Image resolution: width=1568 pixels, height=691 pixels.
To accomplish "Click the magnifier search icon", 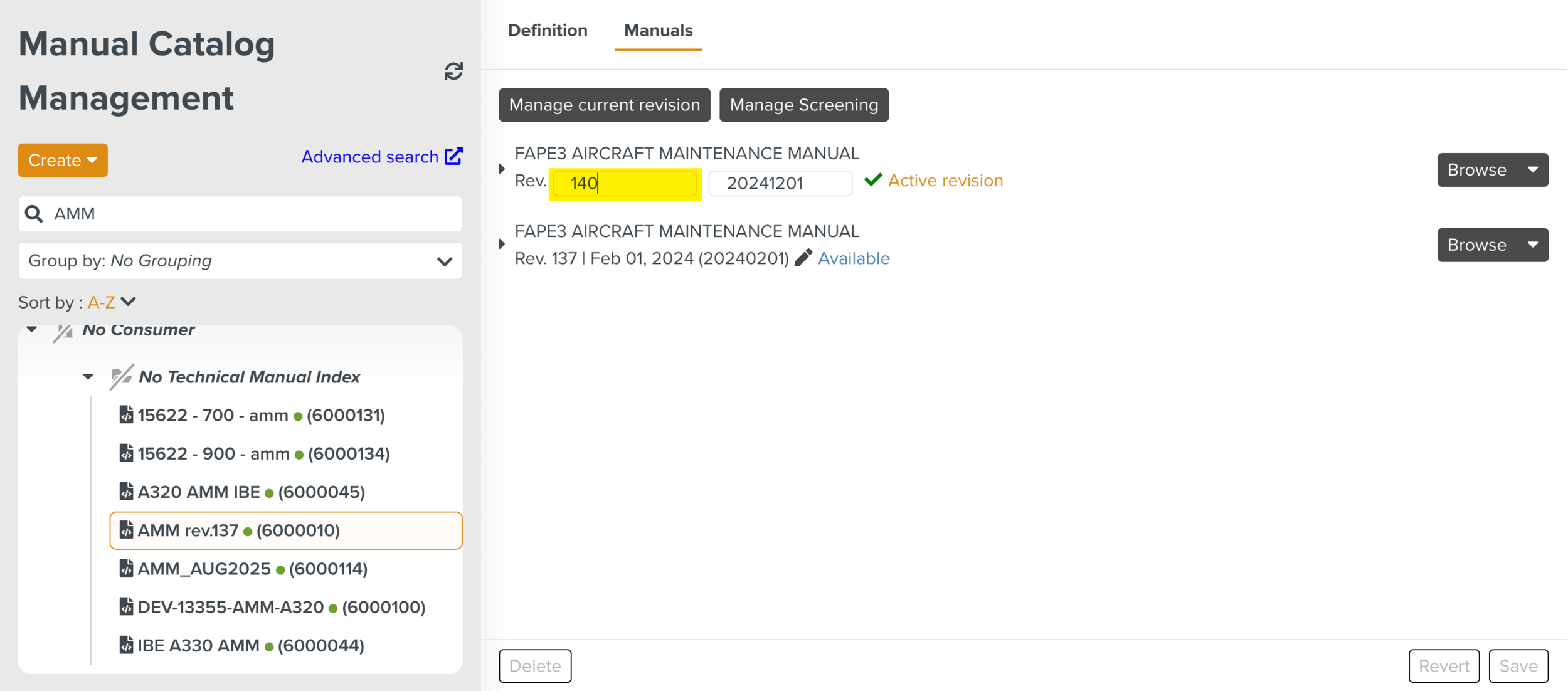I will click(x=34, y=214).
